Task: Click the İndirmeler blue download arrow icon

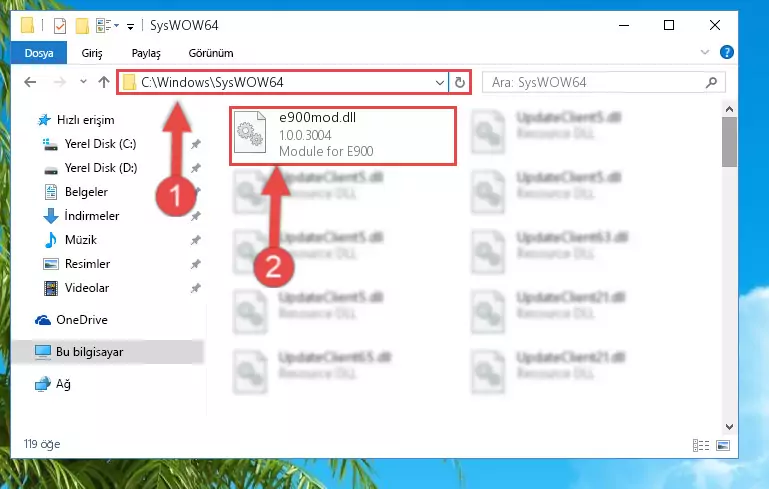Action: [51, 216]
